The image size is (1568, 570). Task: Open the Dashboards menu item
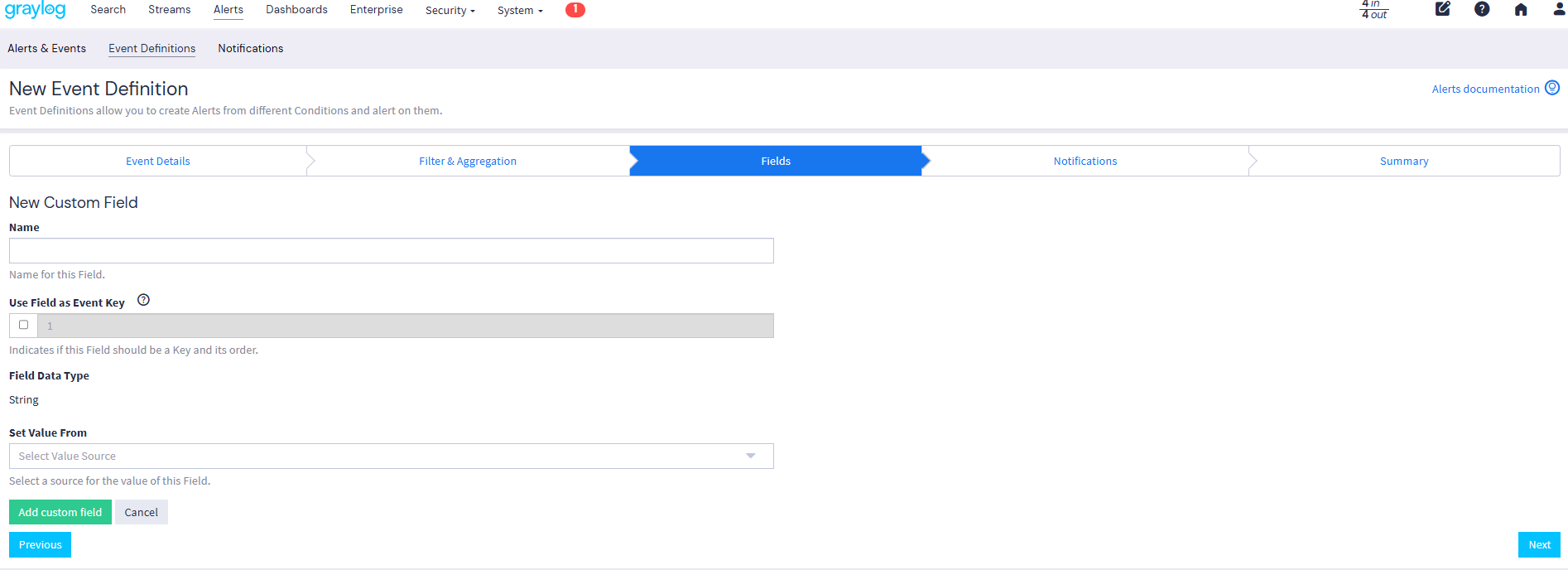[x=296, y=10]
